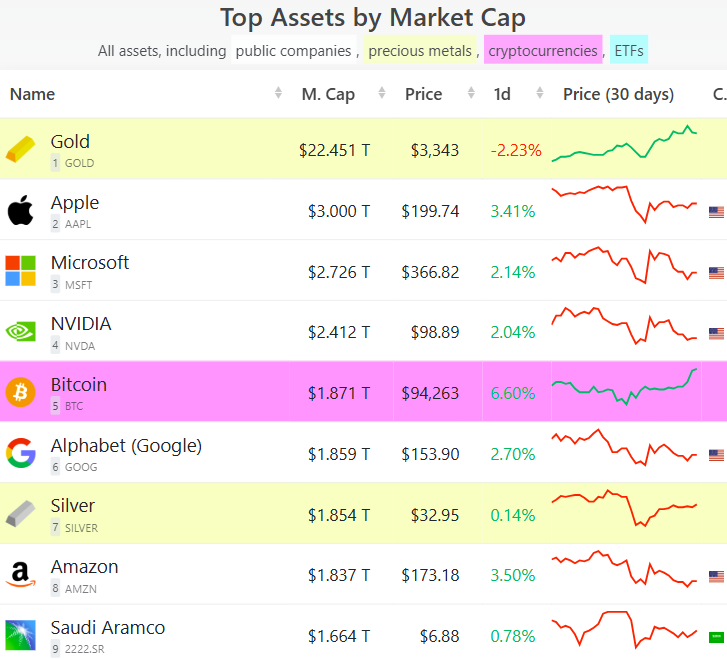
Task: Sort table by Name column
Action: pos(32,94)
